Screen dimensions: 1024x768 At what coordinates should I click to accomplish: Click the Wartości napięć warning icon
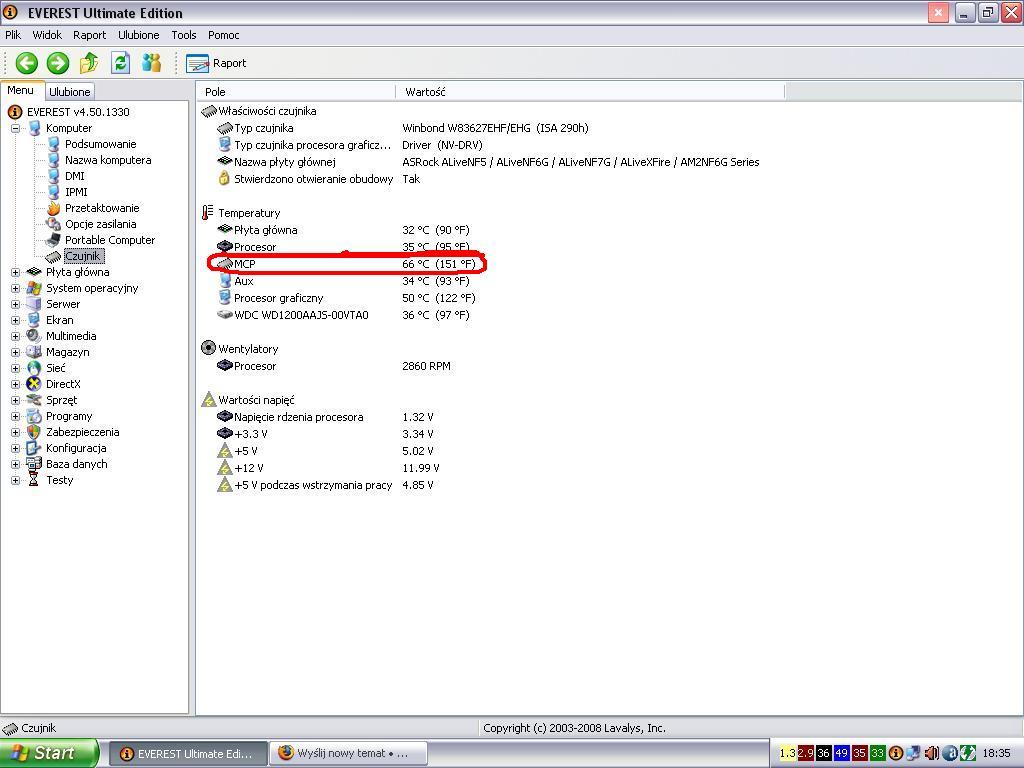click(208, 399)
